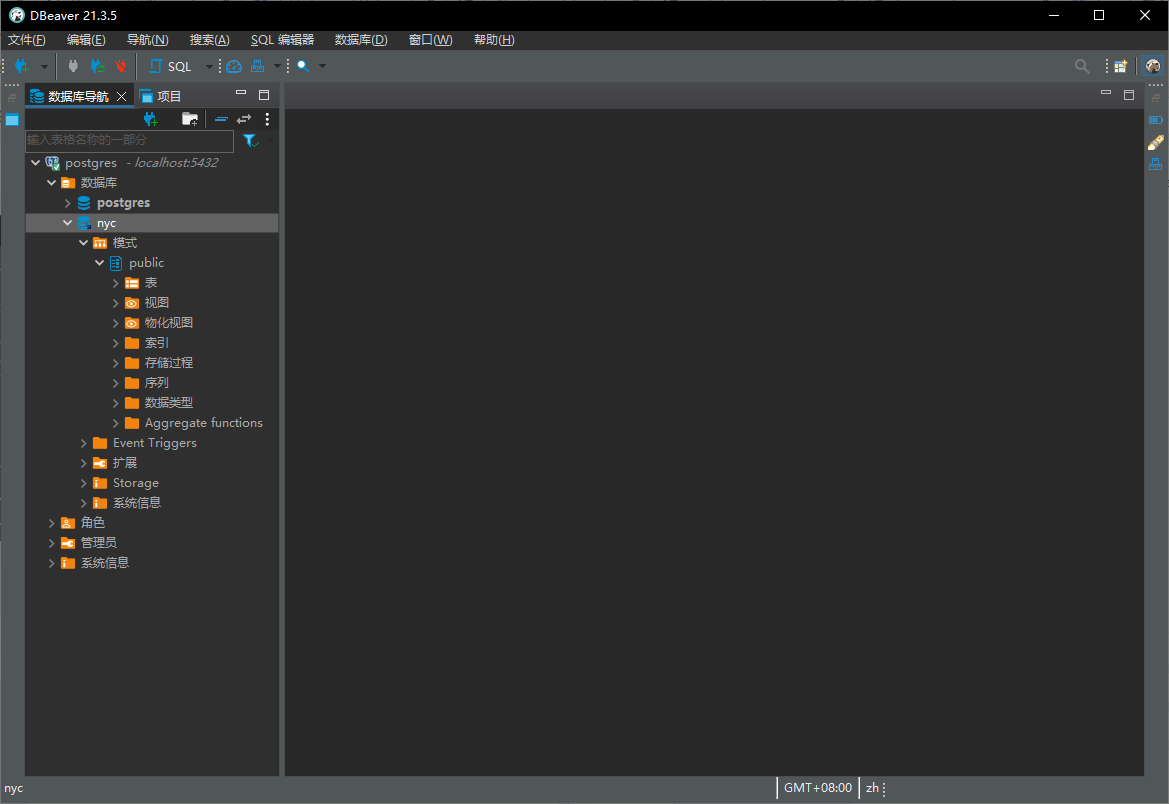Open the dashboard gauge icon in toolbar

pos(234,66)
